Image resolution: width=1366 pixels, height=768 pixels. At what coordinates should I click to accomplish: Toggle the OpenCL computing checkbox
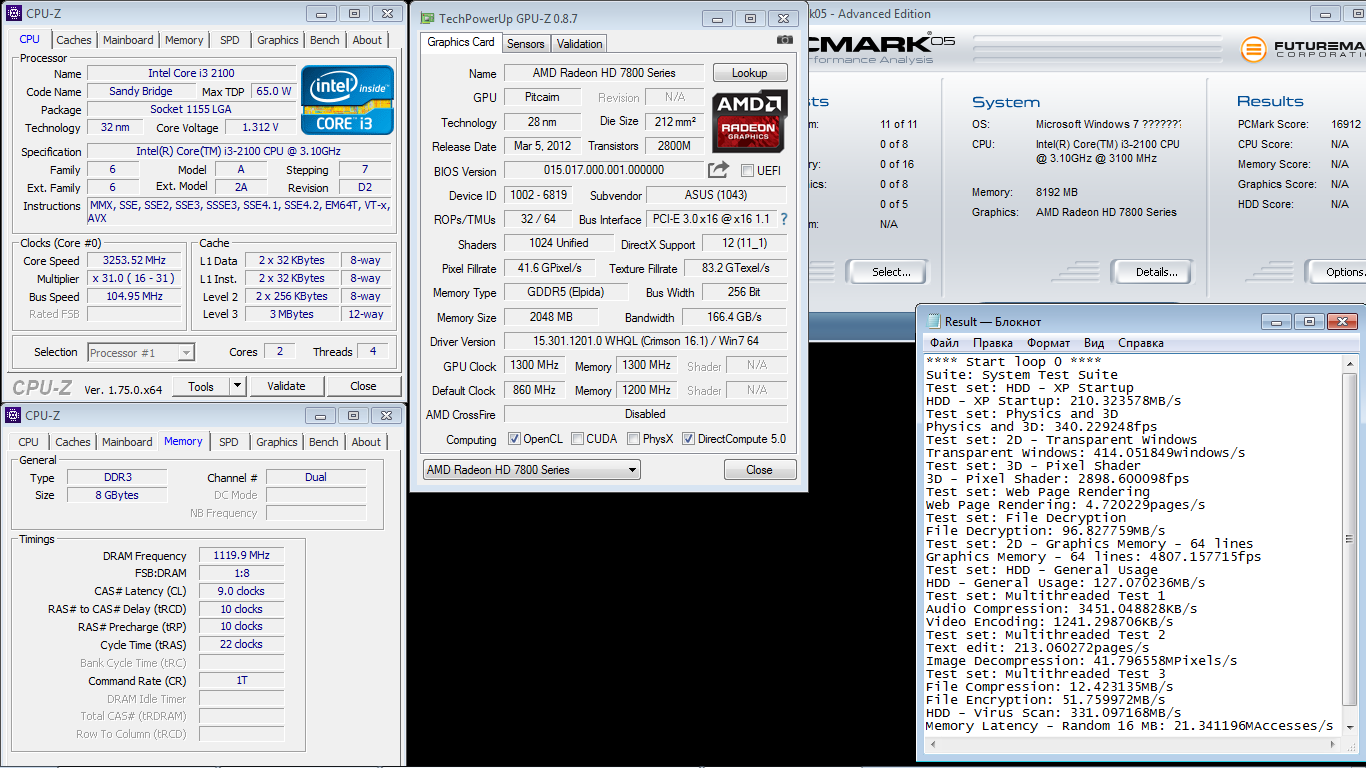[514, 439]
